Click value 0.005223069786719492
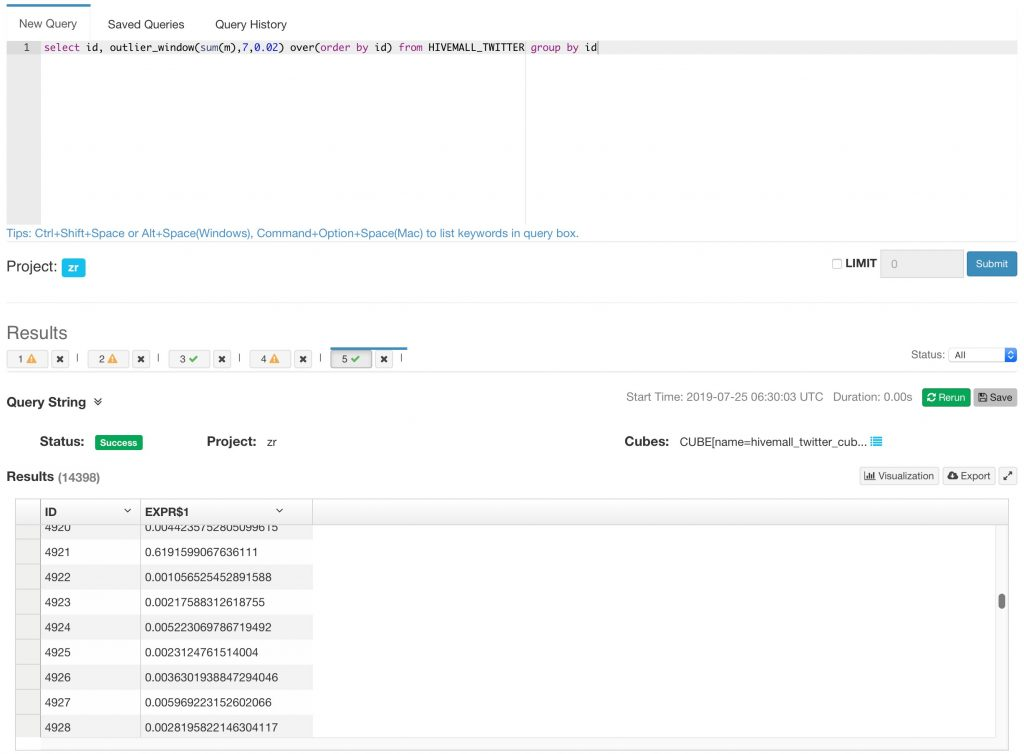This screenshot has width=1024, height=754. coord(208,627)
